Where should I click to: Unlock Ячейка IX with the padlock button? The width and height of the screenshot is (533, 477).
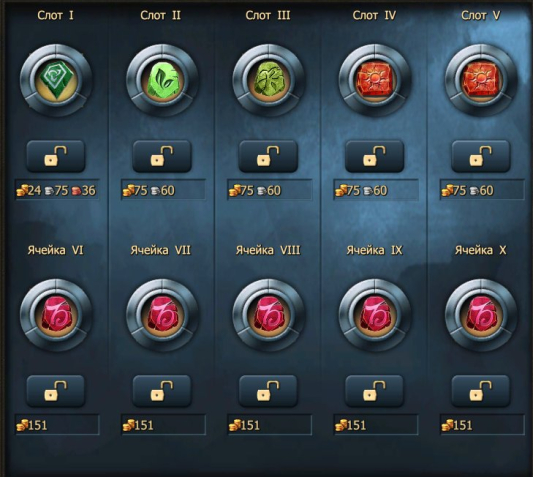coord(375,391)
